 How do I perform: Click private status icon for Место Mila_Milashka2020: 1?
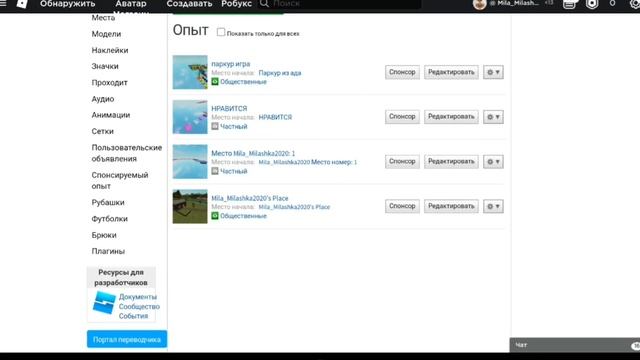[215, 171]
